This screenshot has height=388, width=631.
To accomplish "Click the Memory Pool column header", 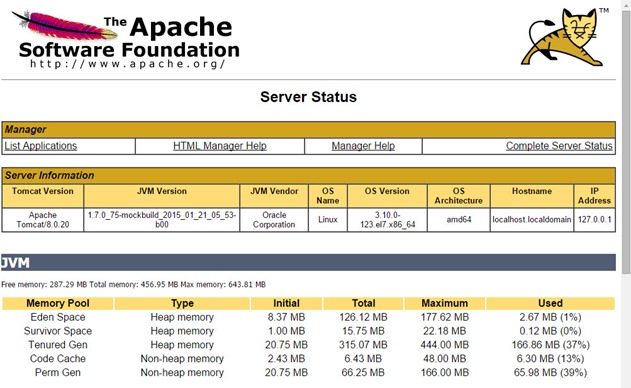I will tap(58, 303).
